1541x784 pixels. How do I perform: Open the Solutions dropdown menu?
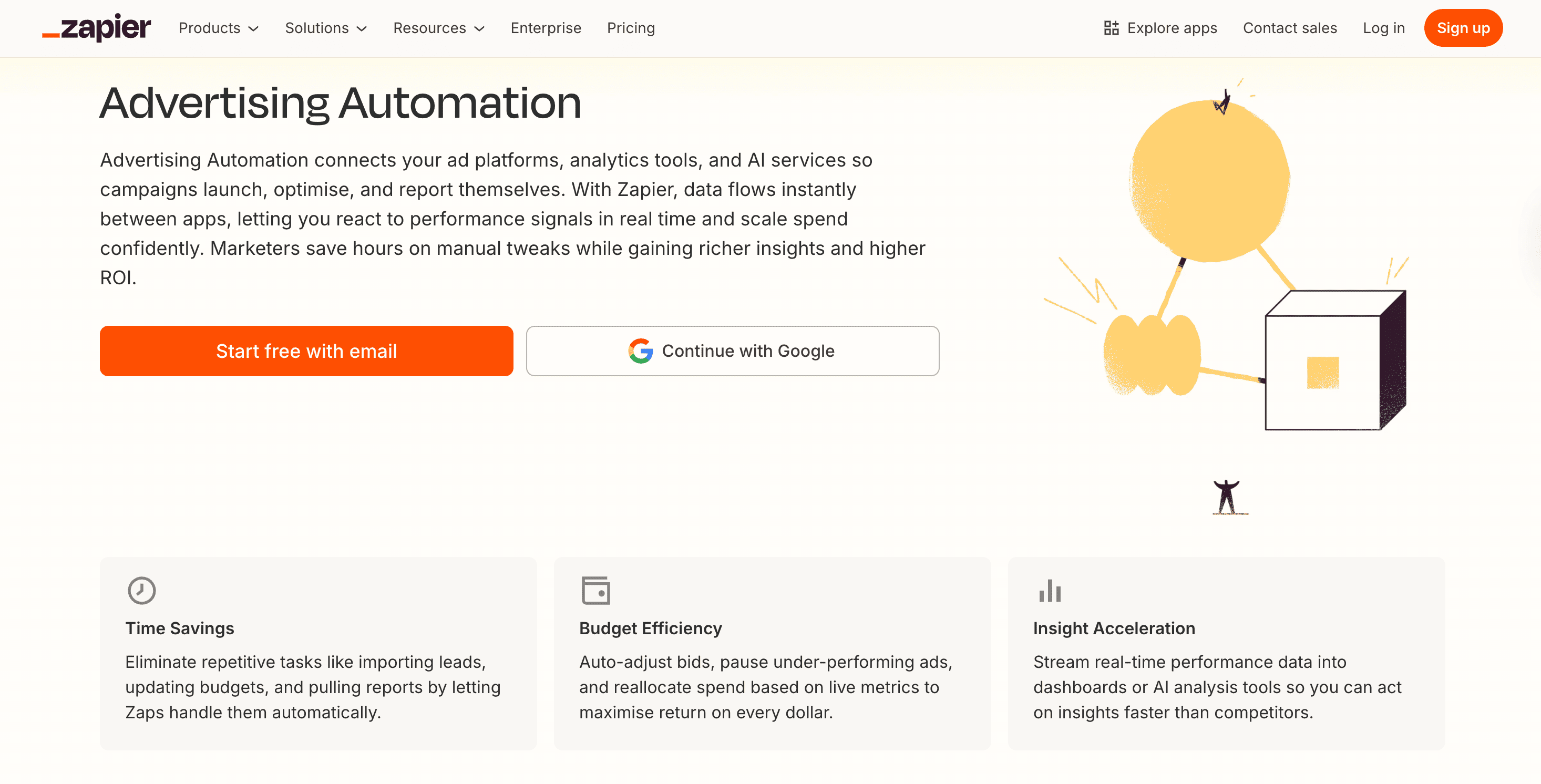click(x=317, y=28)
